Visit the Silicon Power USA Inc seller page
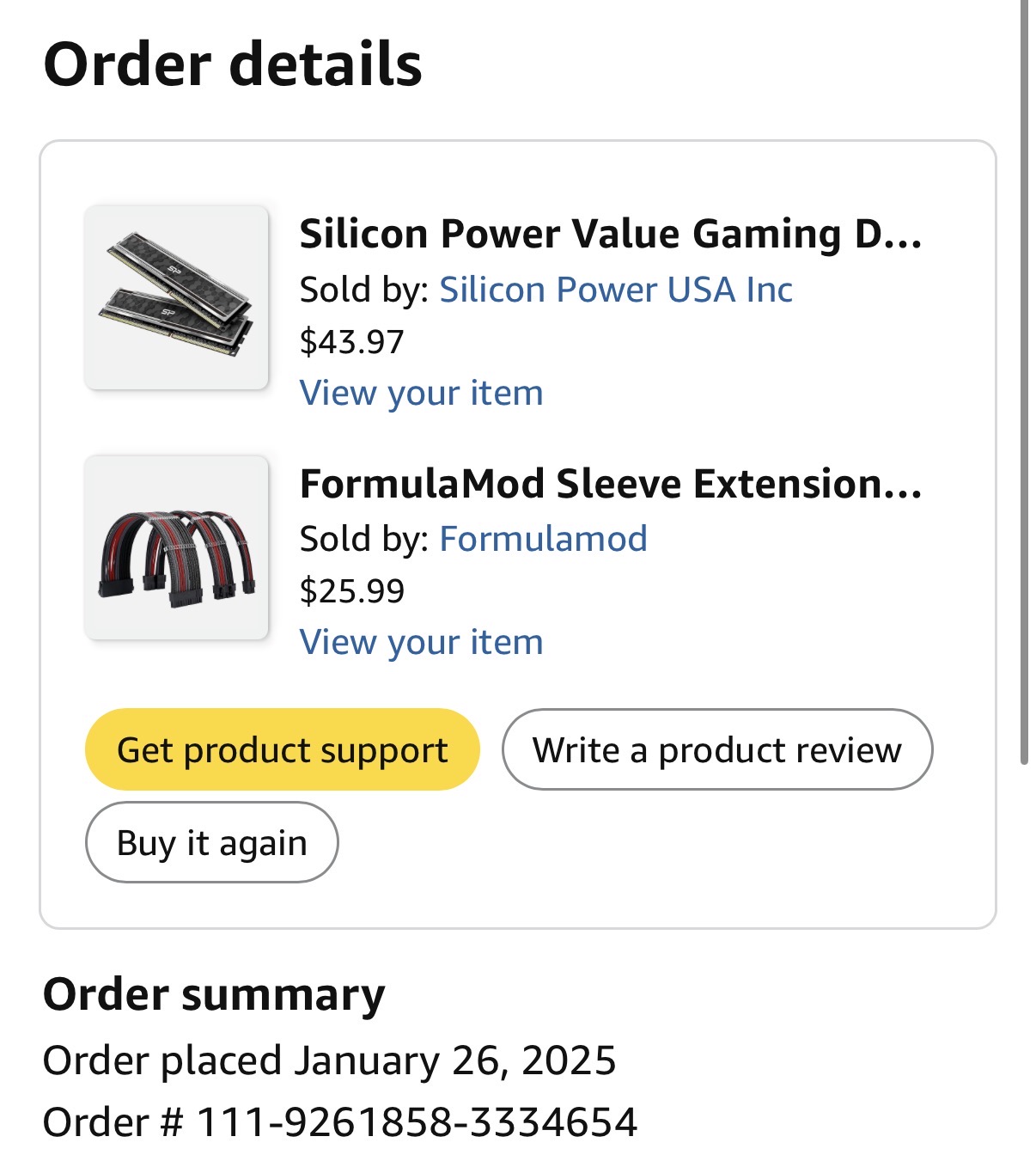 tap(615, 290)
